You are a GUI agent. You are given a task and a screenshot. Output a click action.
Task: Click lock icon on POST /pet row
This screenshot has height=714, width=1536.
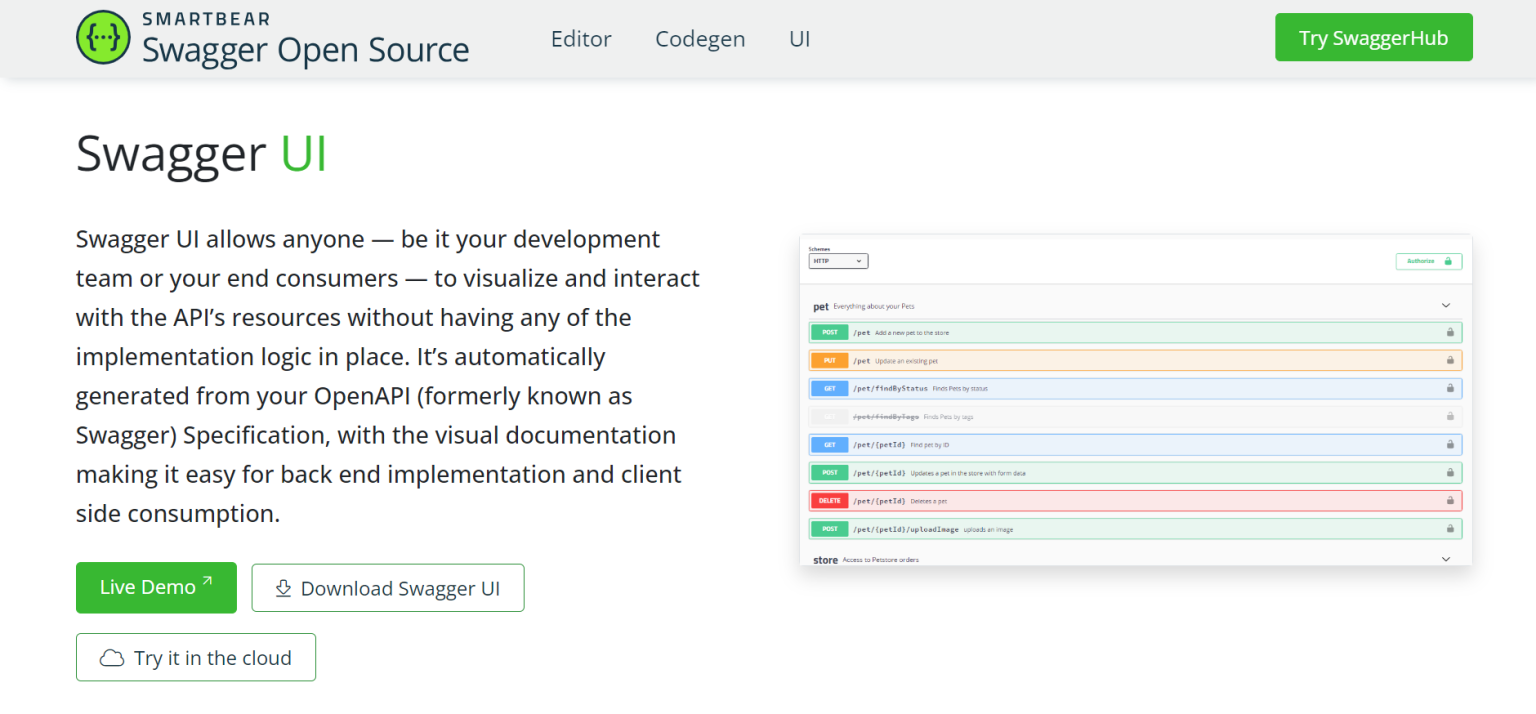[1449, 332]
